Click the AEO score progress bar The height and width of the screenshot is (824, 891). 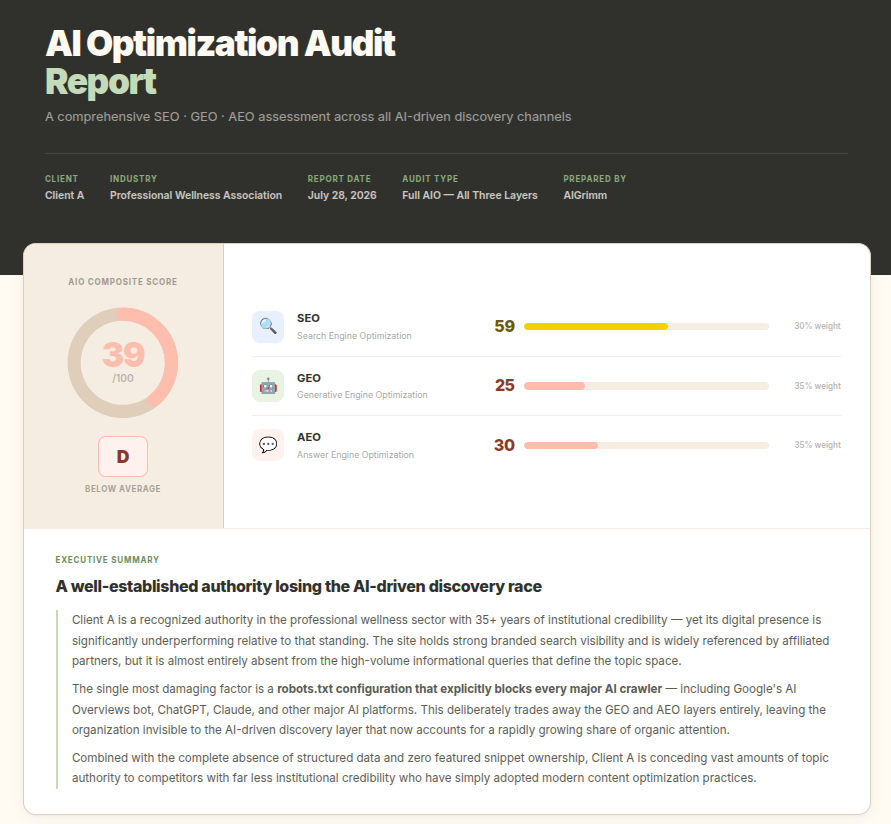[646, 445]
